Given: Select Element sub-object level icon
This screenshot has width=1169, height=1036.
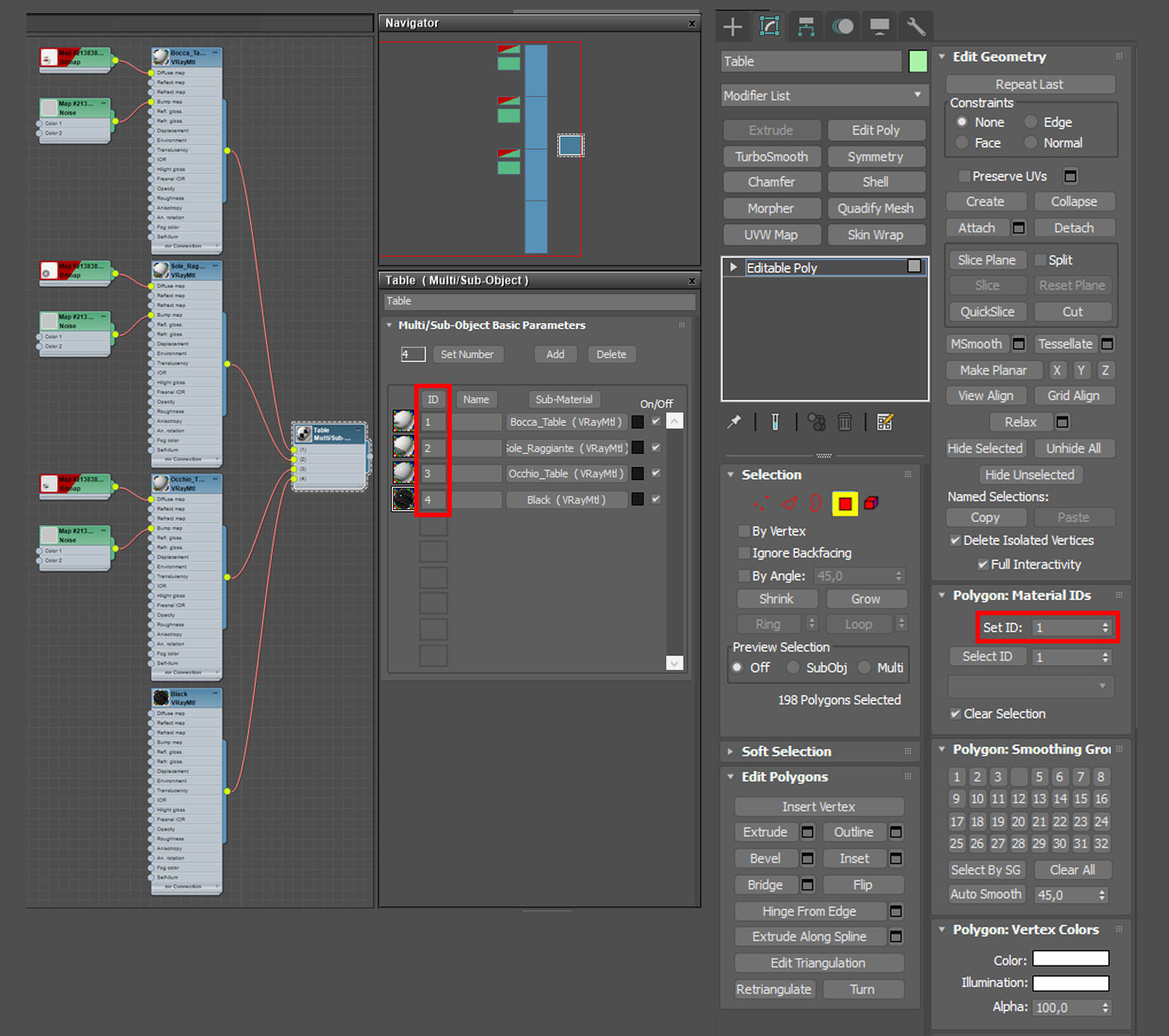Looking at the screenshot, I should [x=872, y=504].
